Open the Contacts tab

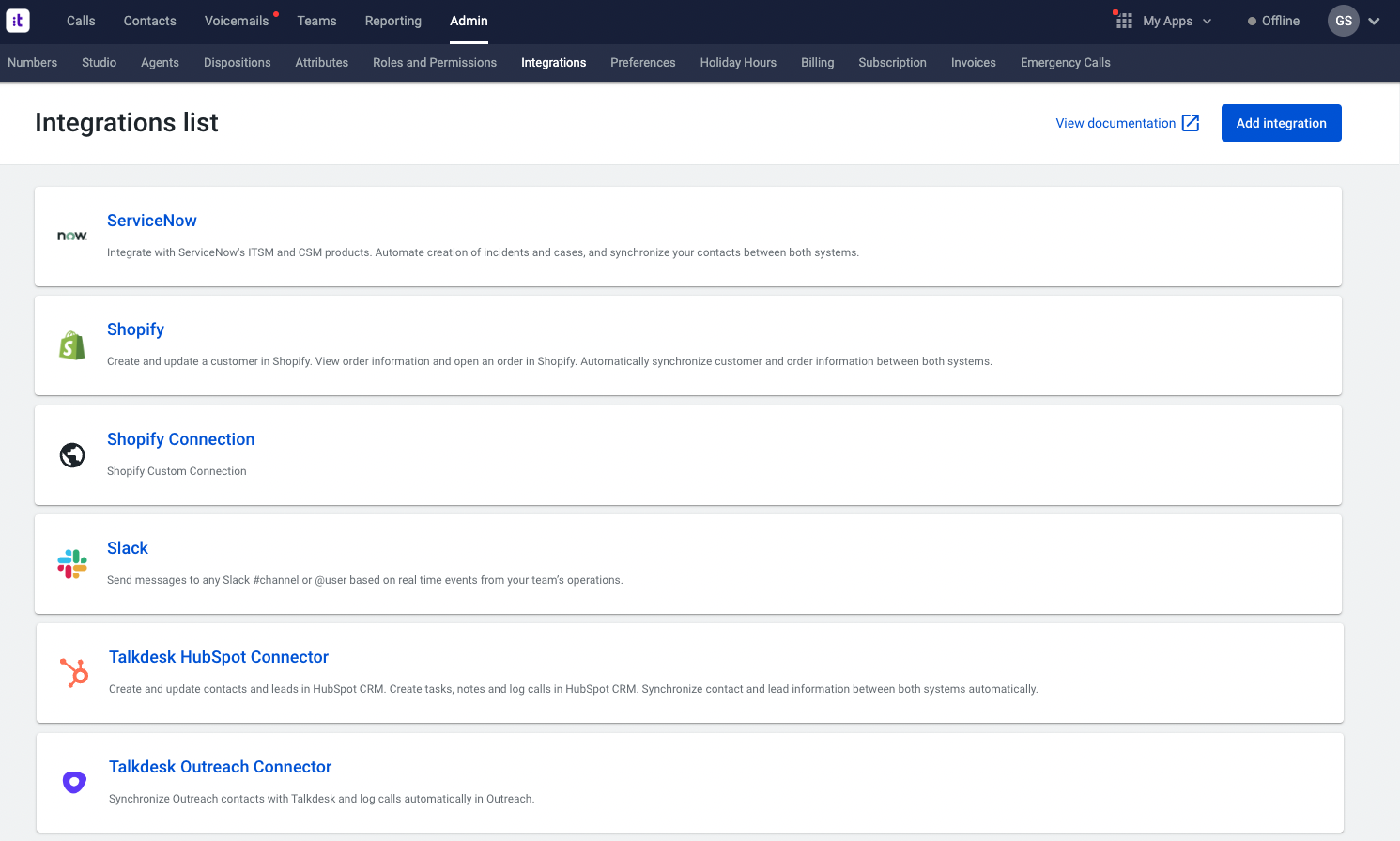[150, 21]
